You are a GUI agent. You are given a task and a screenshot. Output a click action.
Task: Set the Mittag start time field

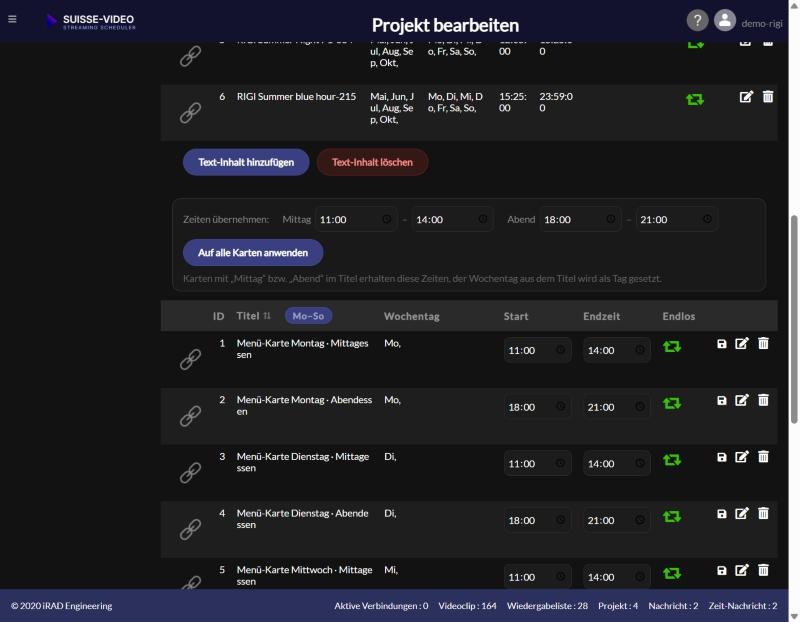pos(356,219)
